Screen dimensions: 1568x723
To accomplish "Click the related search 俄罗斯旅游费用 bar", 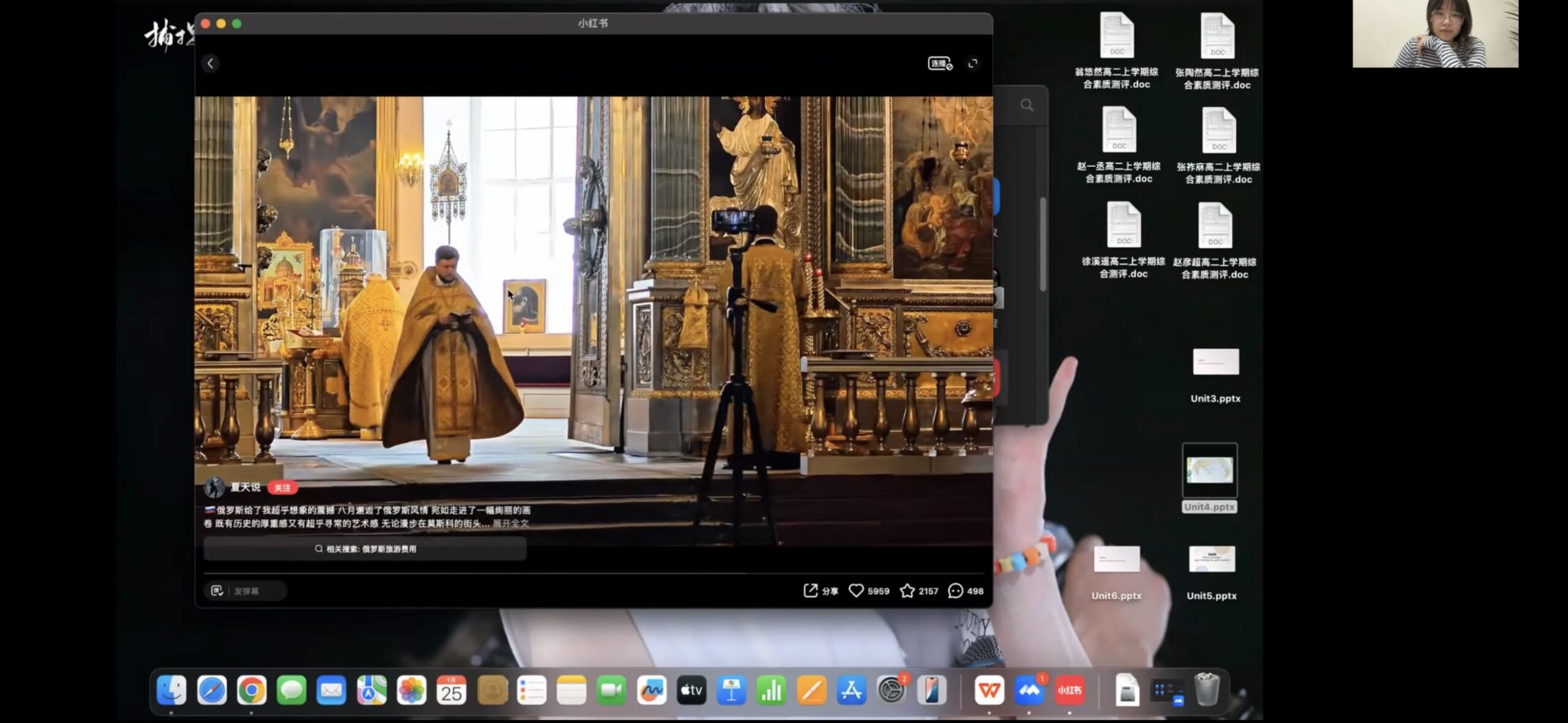I will [x=365, y=549].
